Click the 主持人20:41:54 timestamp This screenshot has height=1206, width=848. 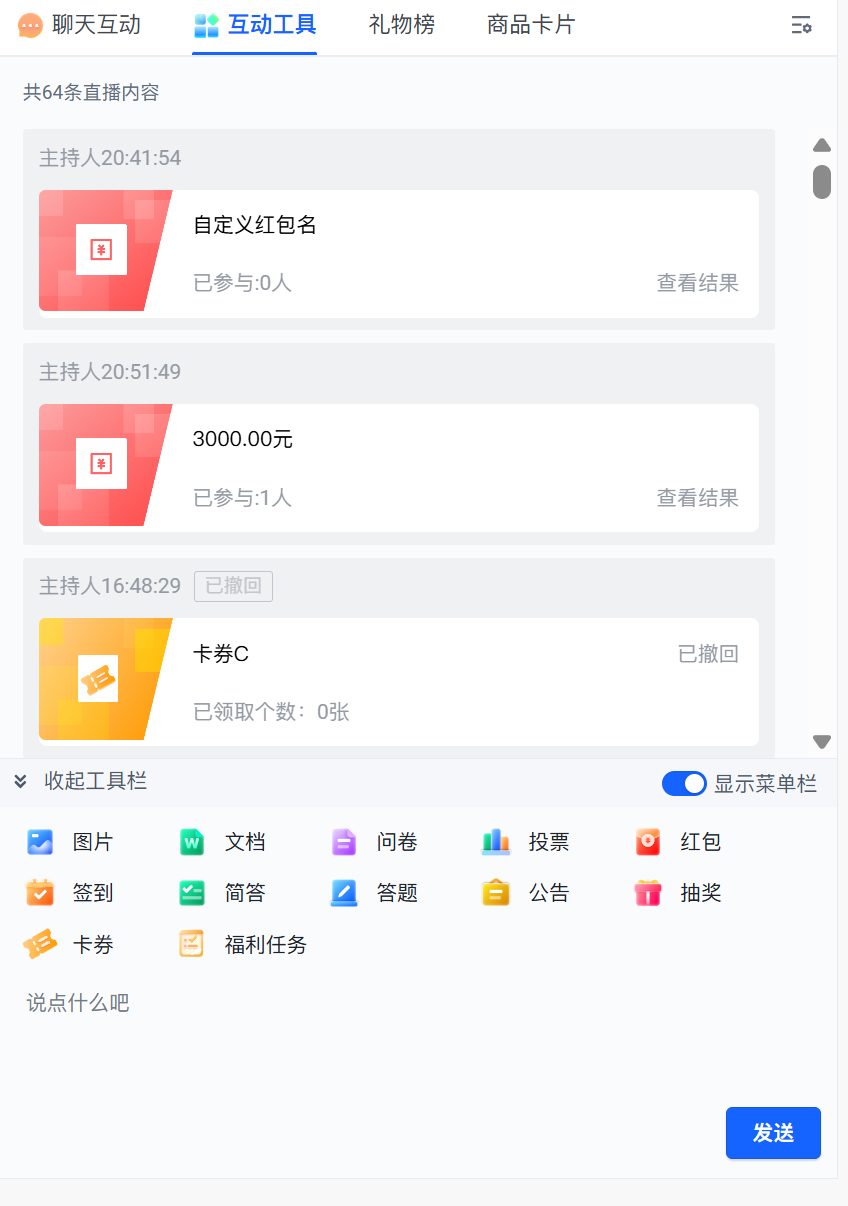coord(110,158)
